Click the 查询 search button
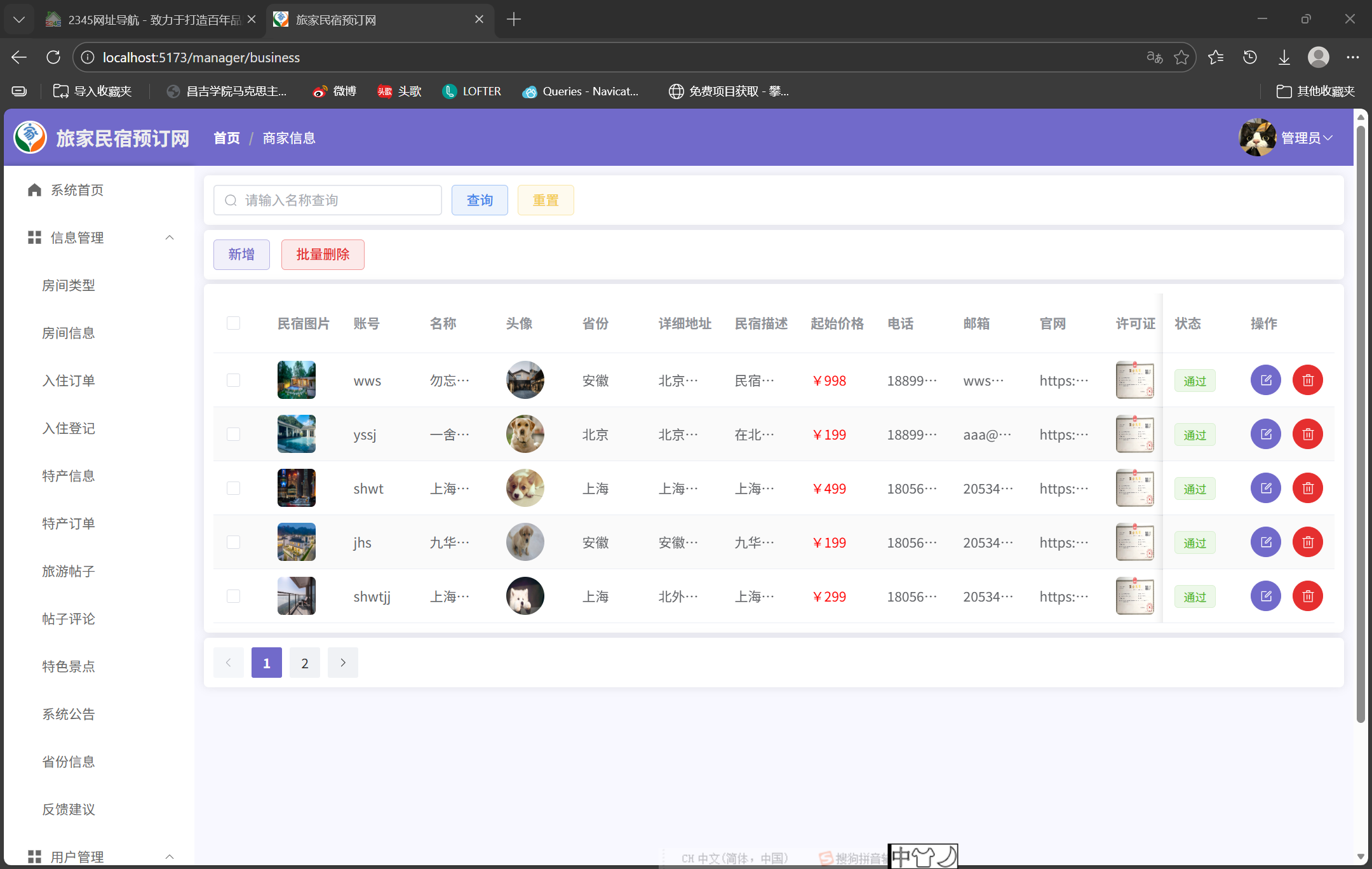The image size is (1372, 869). [480, 200]
